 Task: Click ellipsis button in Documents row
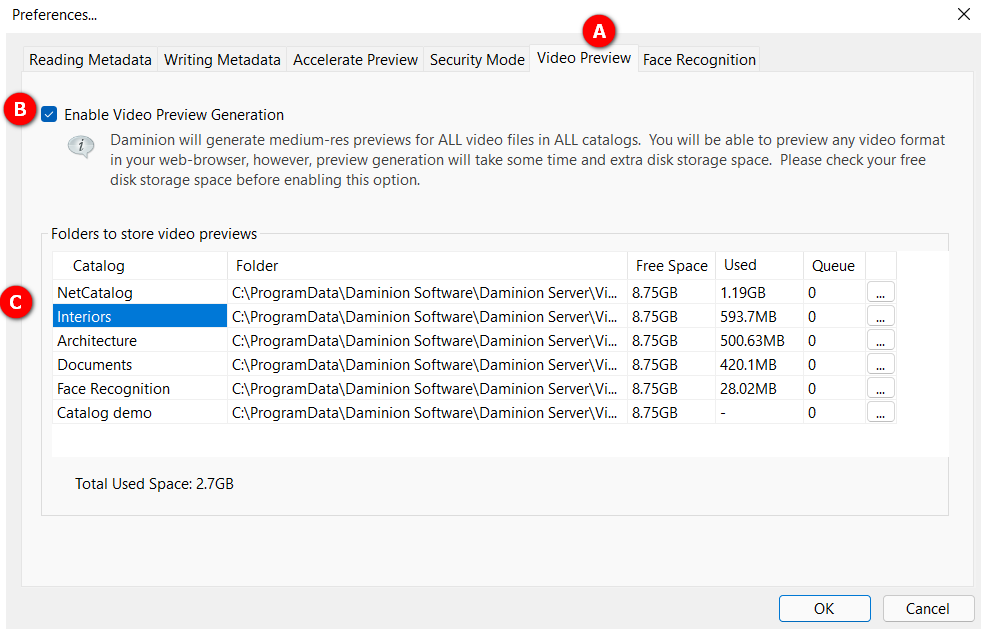tap(880, 365)
